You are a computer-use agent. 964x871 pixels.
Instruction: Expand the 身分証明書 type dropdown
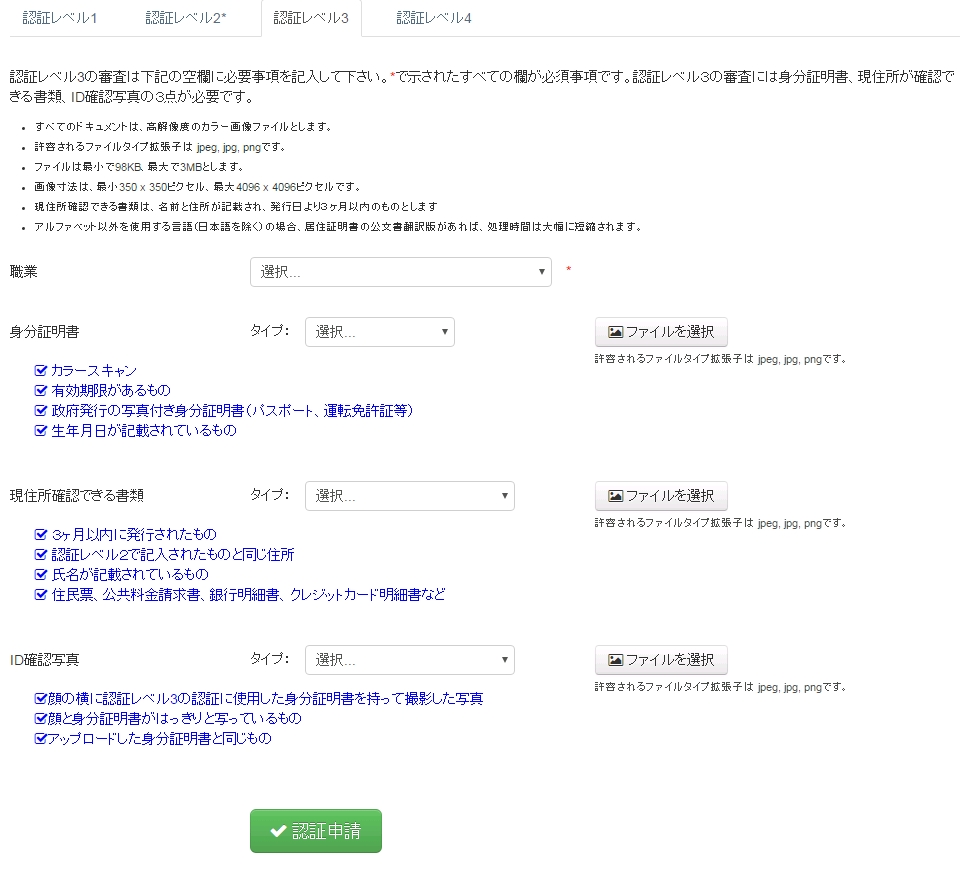[x=379, y=332]
